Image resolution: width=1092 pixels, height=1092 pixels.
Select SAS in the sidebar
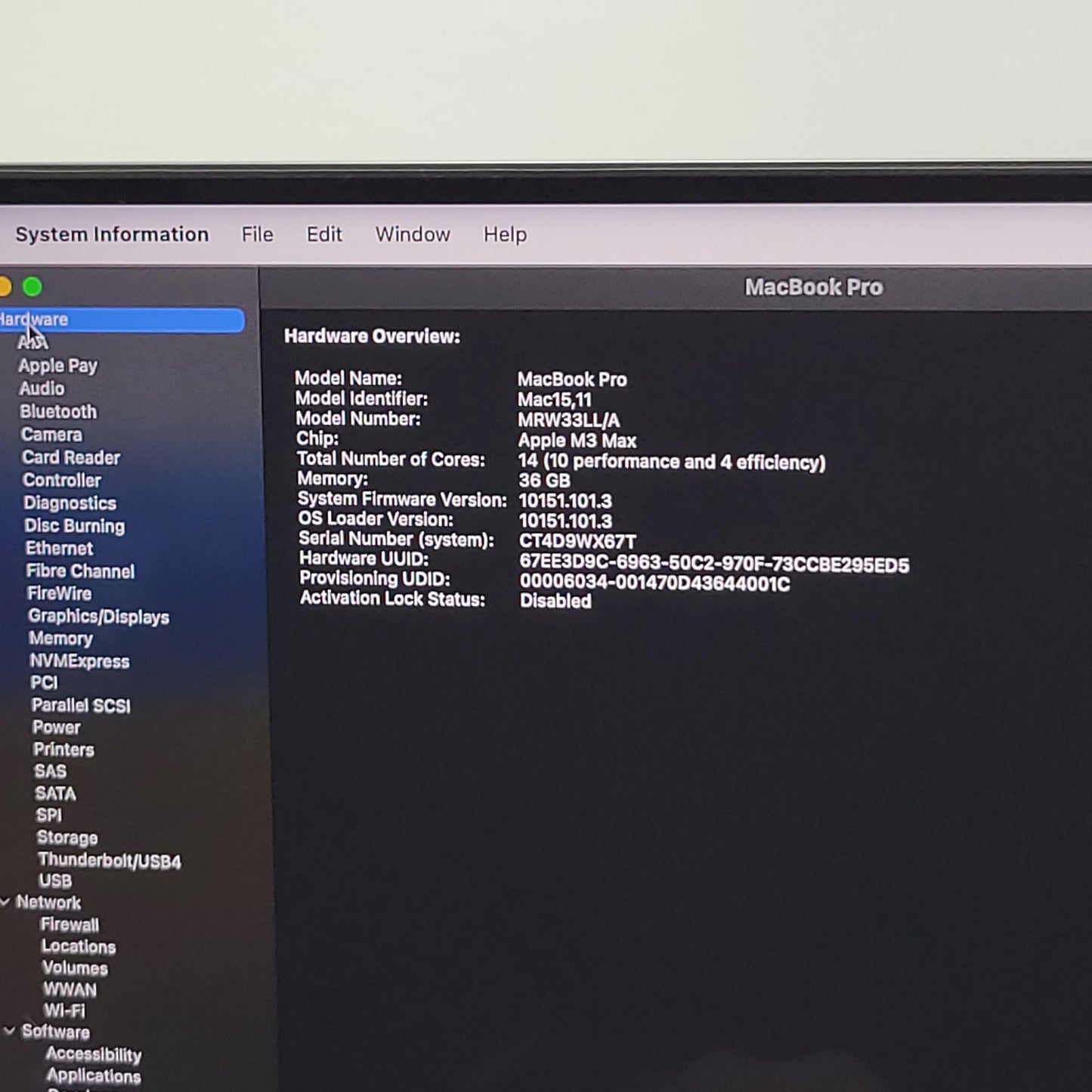[50, 772]
